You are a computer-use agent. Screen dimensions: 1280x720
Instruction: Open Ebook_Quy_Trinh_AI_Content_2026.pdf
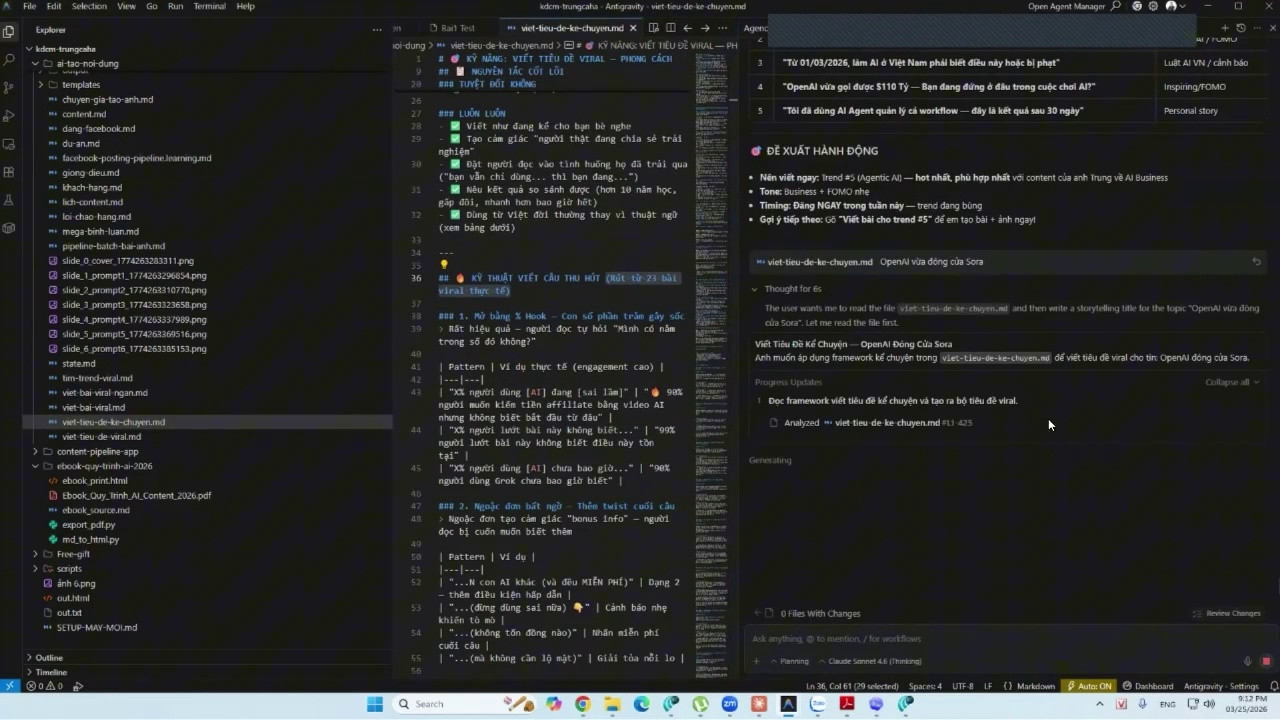[136, 495]
